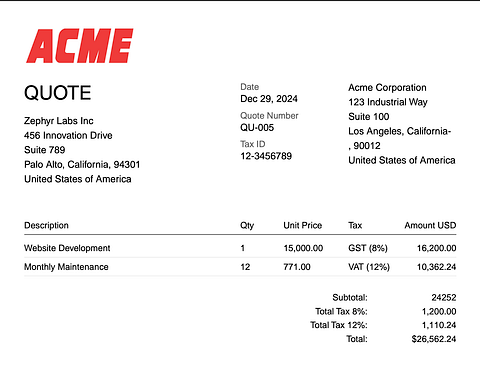Screen dimensions: 480x381
Task: Click the Total Tax 12% amount 1,110.24
Action: tap(439, 325)
